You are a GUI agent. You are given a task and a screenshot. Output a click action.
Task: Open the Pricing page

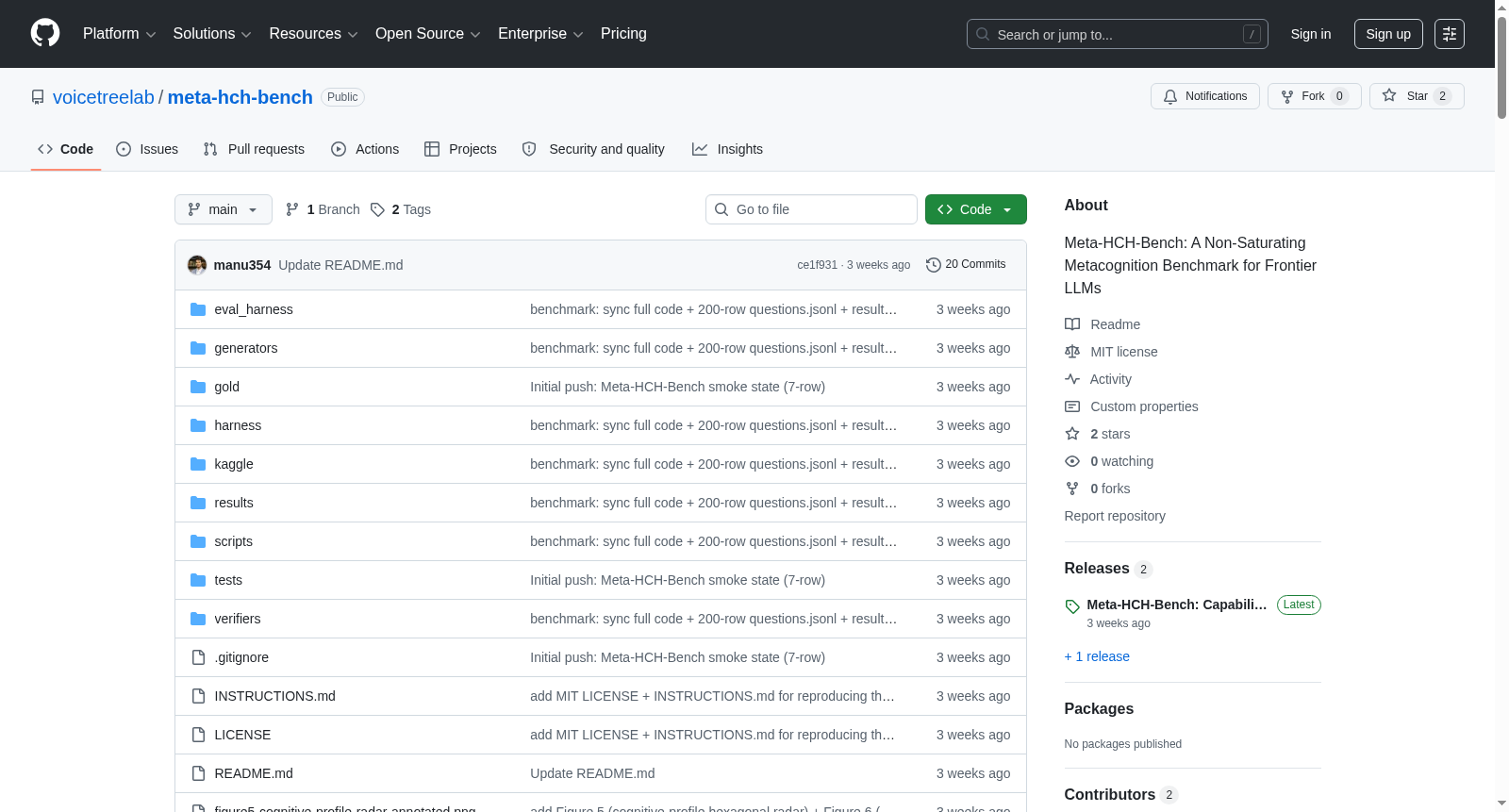click(x=623, y=34)
